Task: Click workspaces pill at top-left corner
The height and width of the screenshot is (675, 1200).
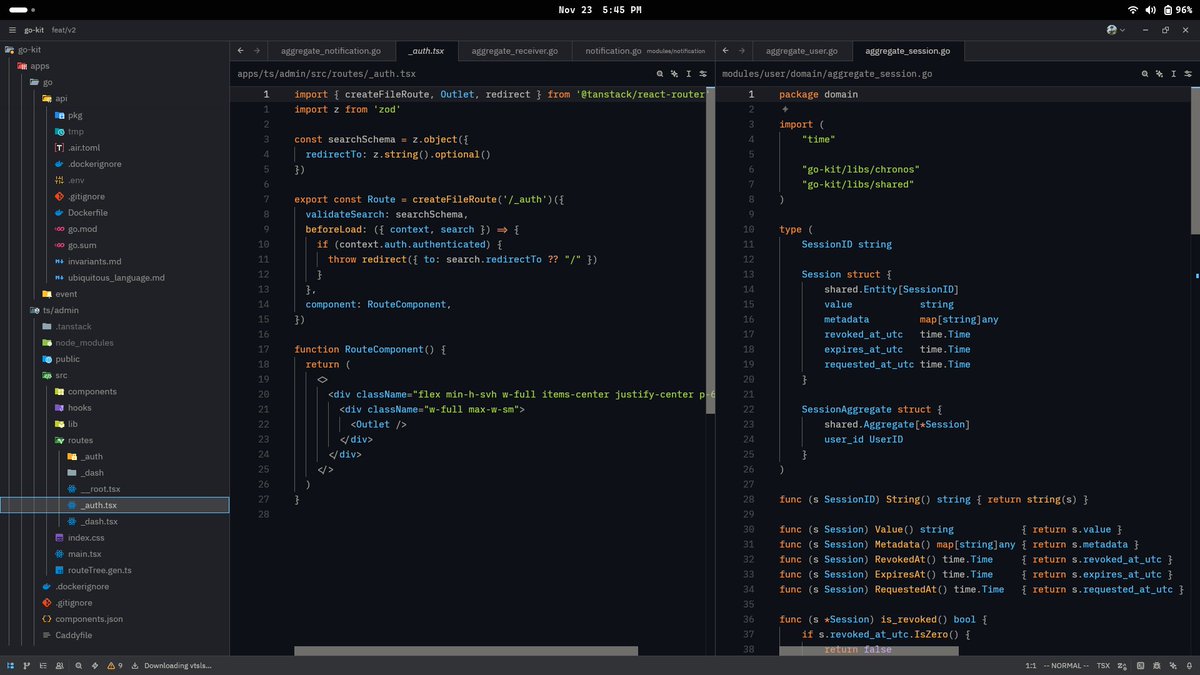Action: click(18, 9)
